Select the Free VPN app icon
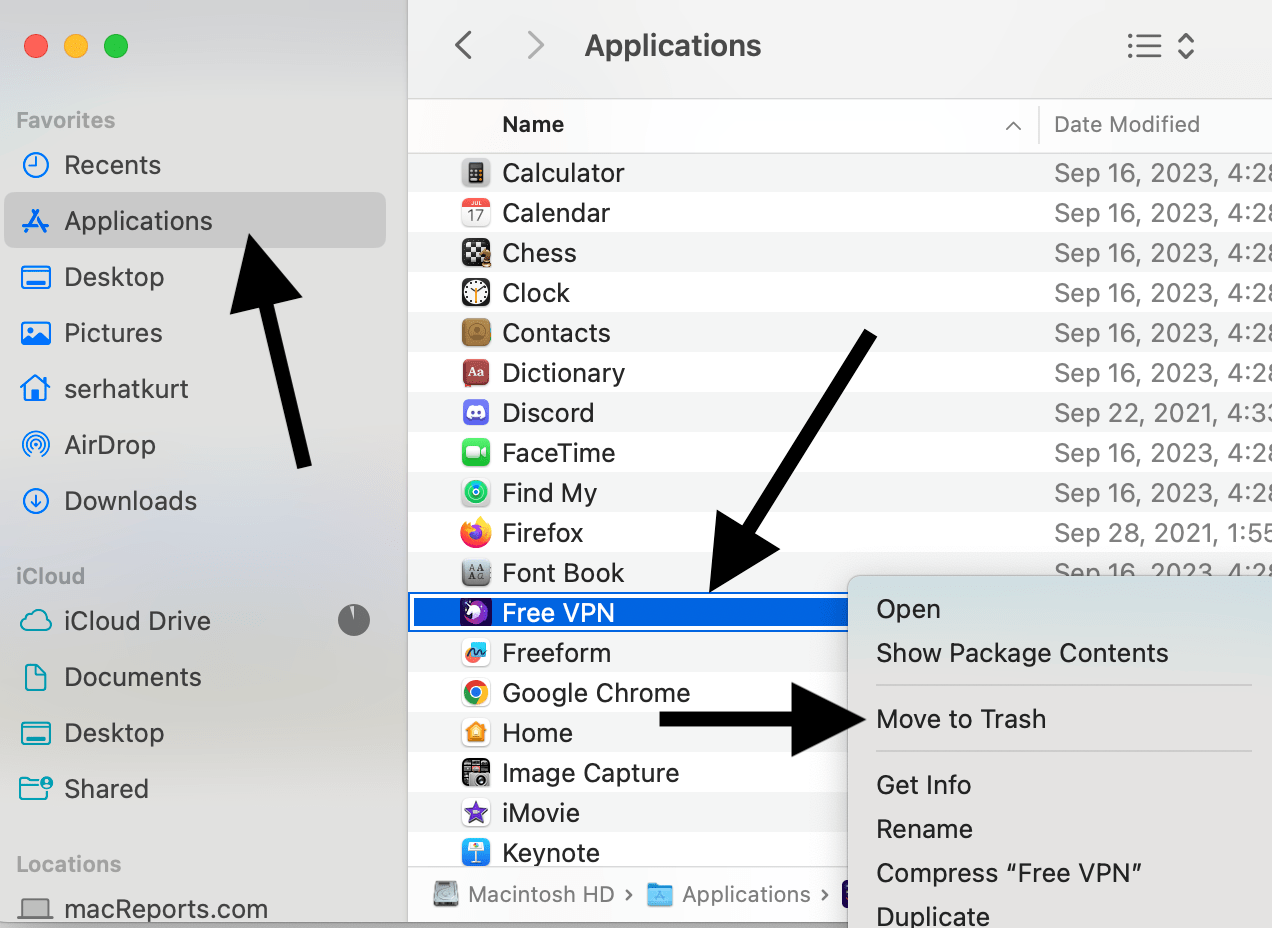Screen dimensions: 1272x928 476,613
